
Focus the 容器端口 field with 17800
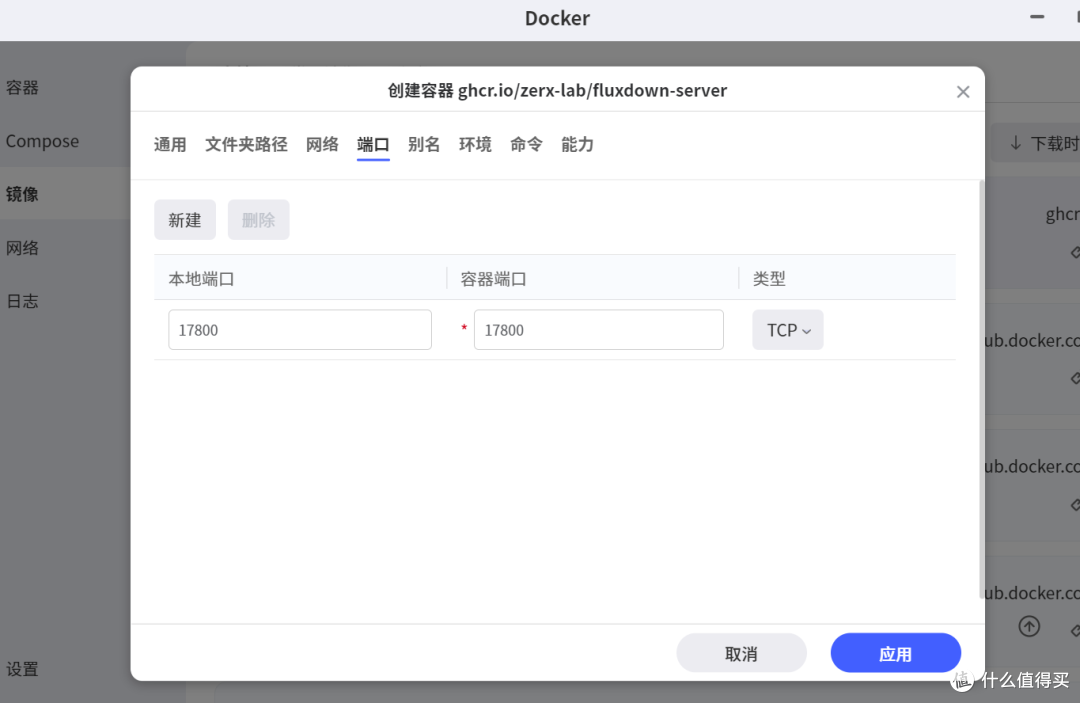[599, 330]
